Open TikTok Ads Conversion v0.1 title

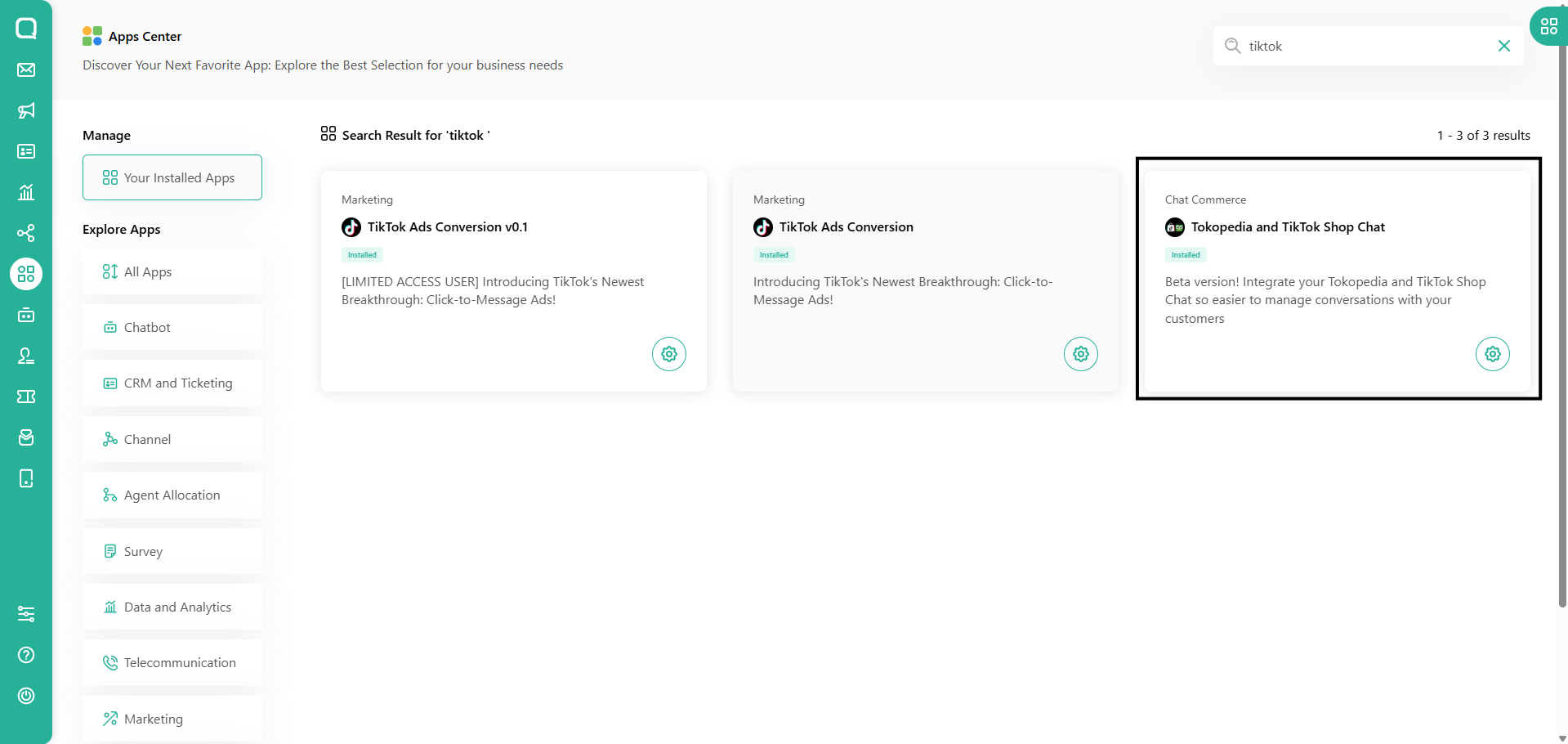pos(448,227)
